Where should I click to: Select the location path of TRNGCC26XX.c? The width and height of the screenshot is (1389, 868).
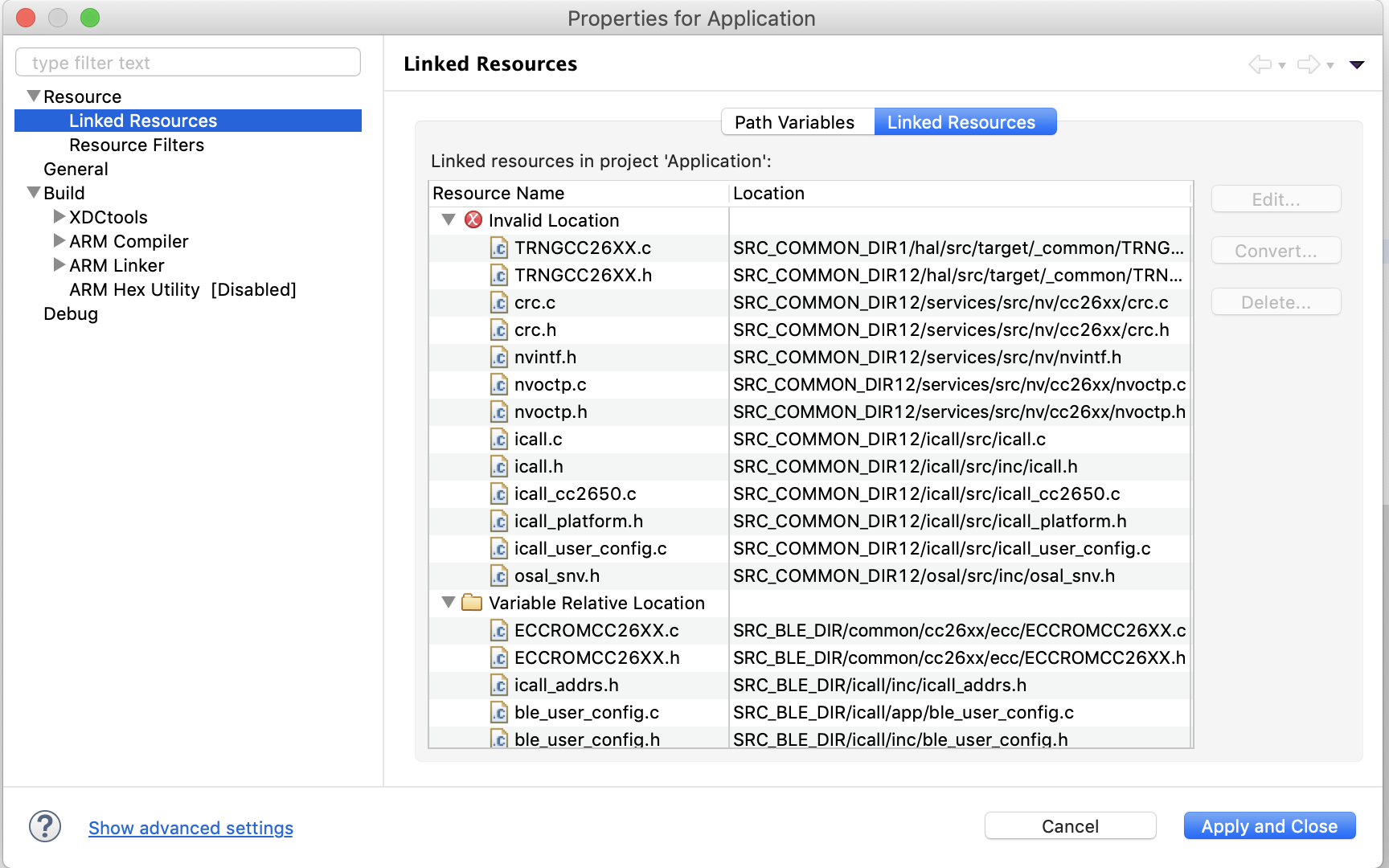pos(959,248)
